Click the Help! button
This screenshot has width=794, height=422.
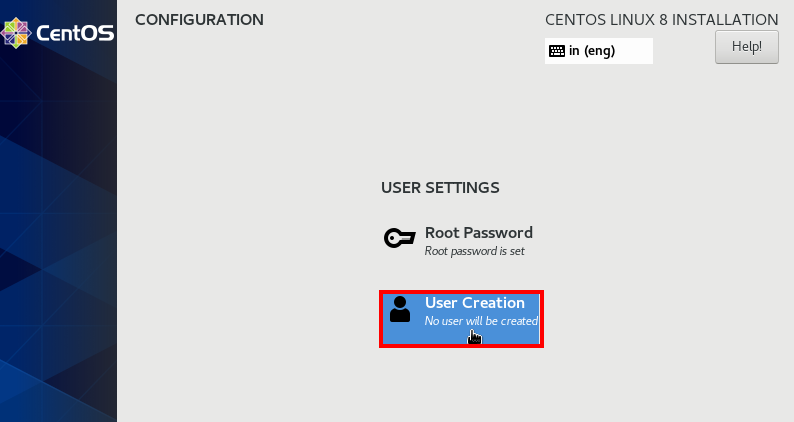746,47
